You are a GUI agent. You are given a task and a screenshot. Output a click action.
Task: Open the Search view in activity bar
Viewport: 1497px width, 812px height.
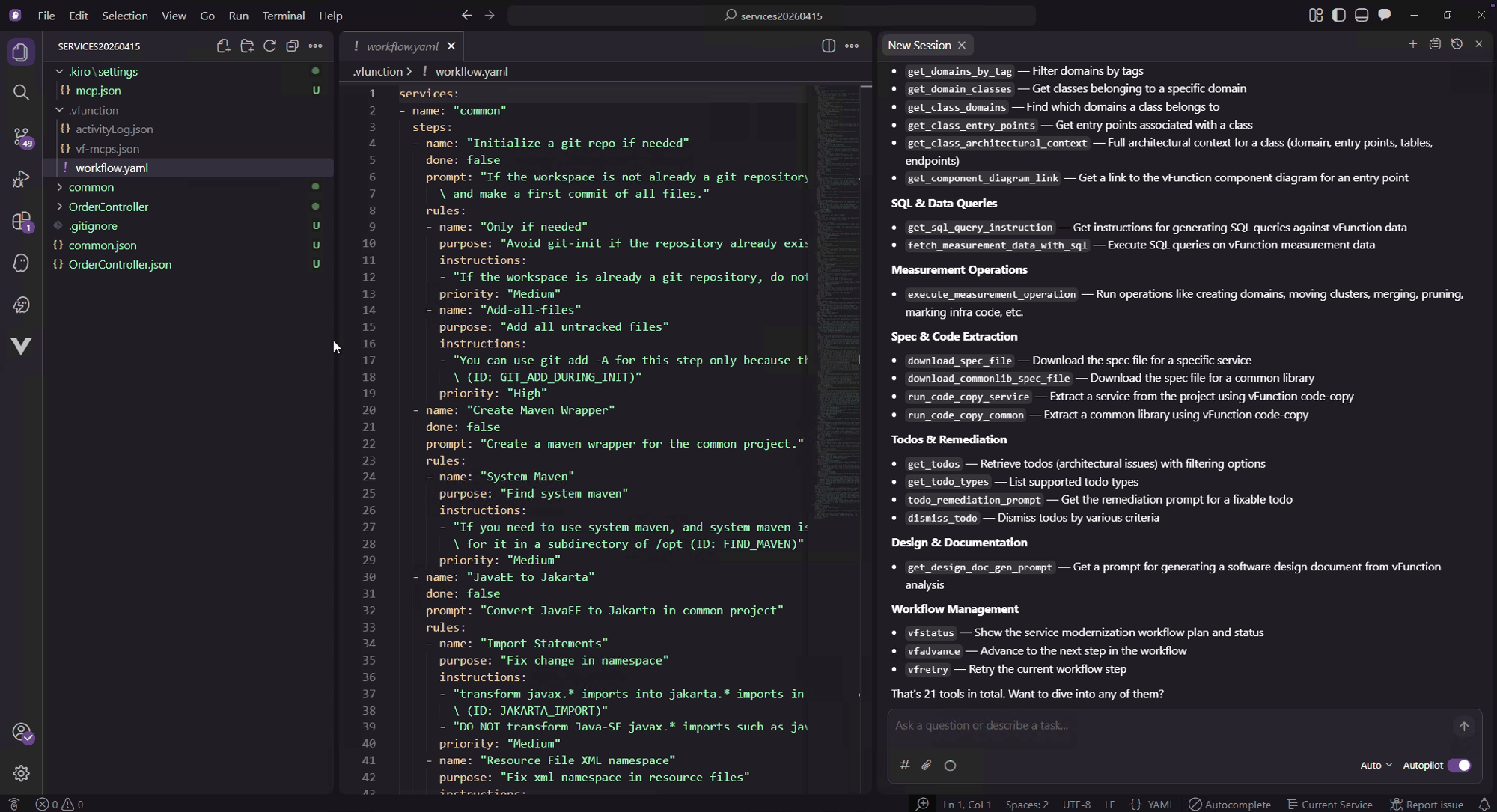point(21,92)
